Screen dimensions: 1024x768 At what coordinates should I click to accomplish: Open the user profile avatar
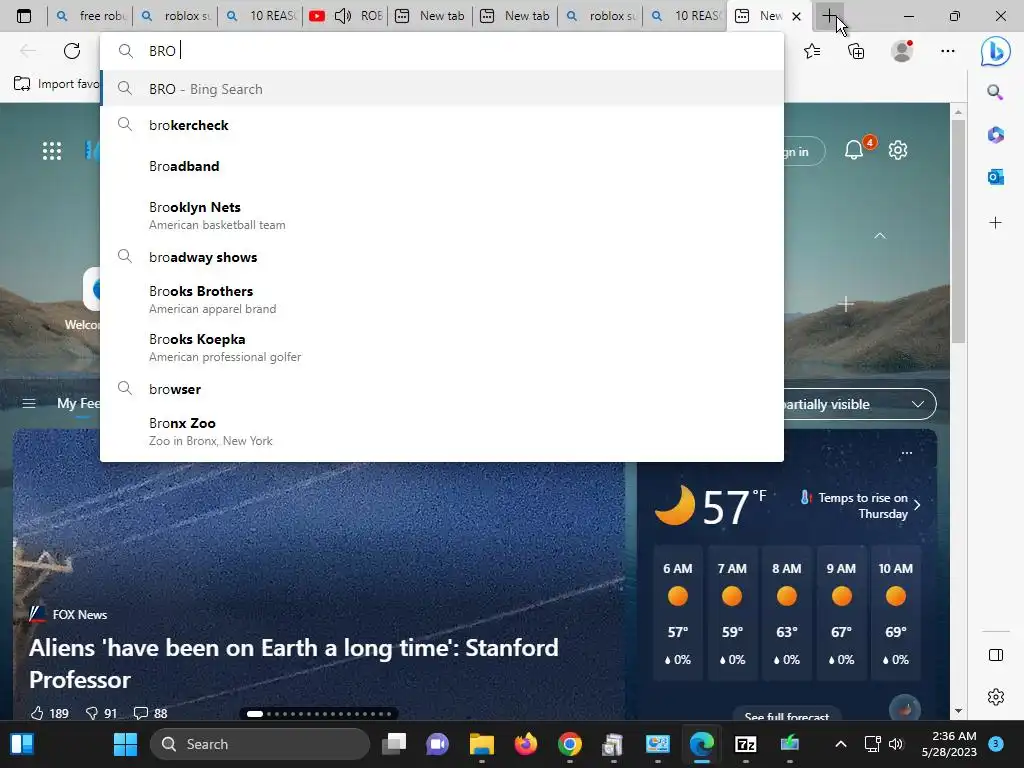pyautogui.click(x=902, y=51)
